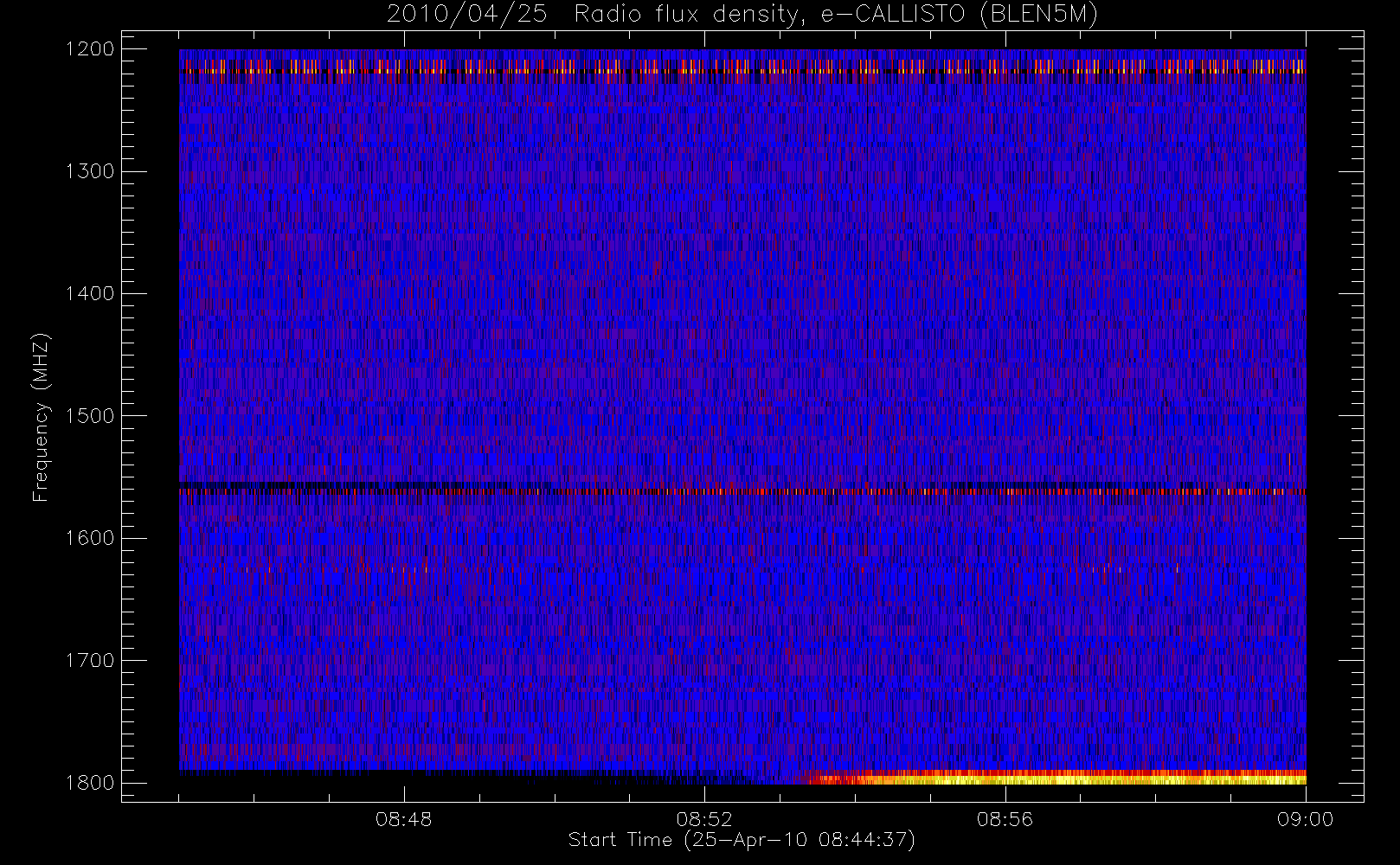Click the 08:52 time axis label
The width and height of the screenshot is (1400, 865).
pyautogui.click(x=704, y=819)
